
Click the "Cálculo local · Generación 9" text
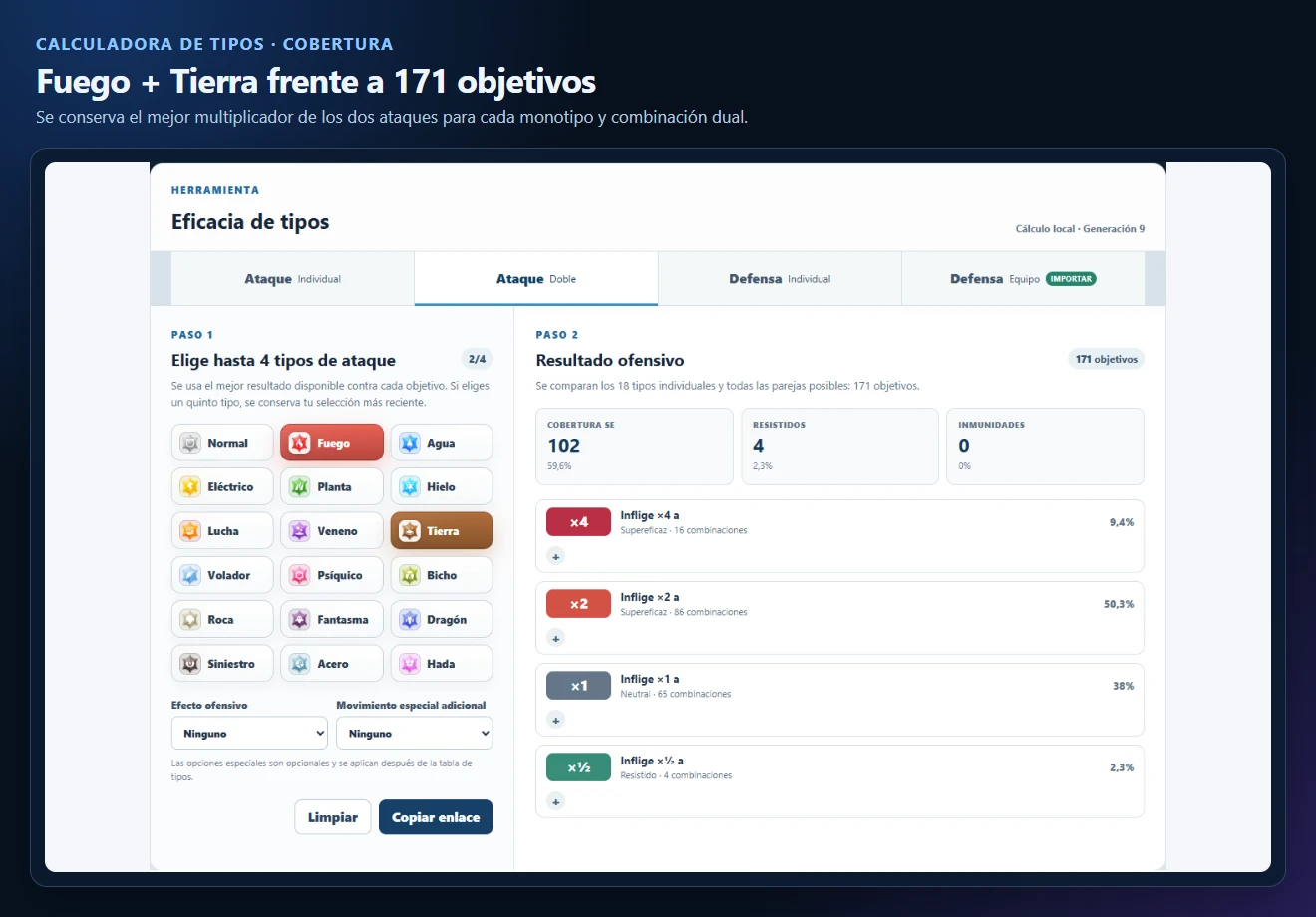pyautogui.click(x=1080, y=229)
